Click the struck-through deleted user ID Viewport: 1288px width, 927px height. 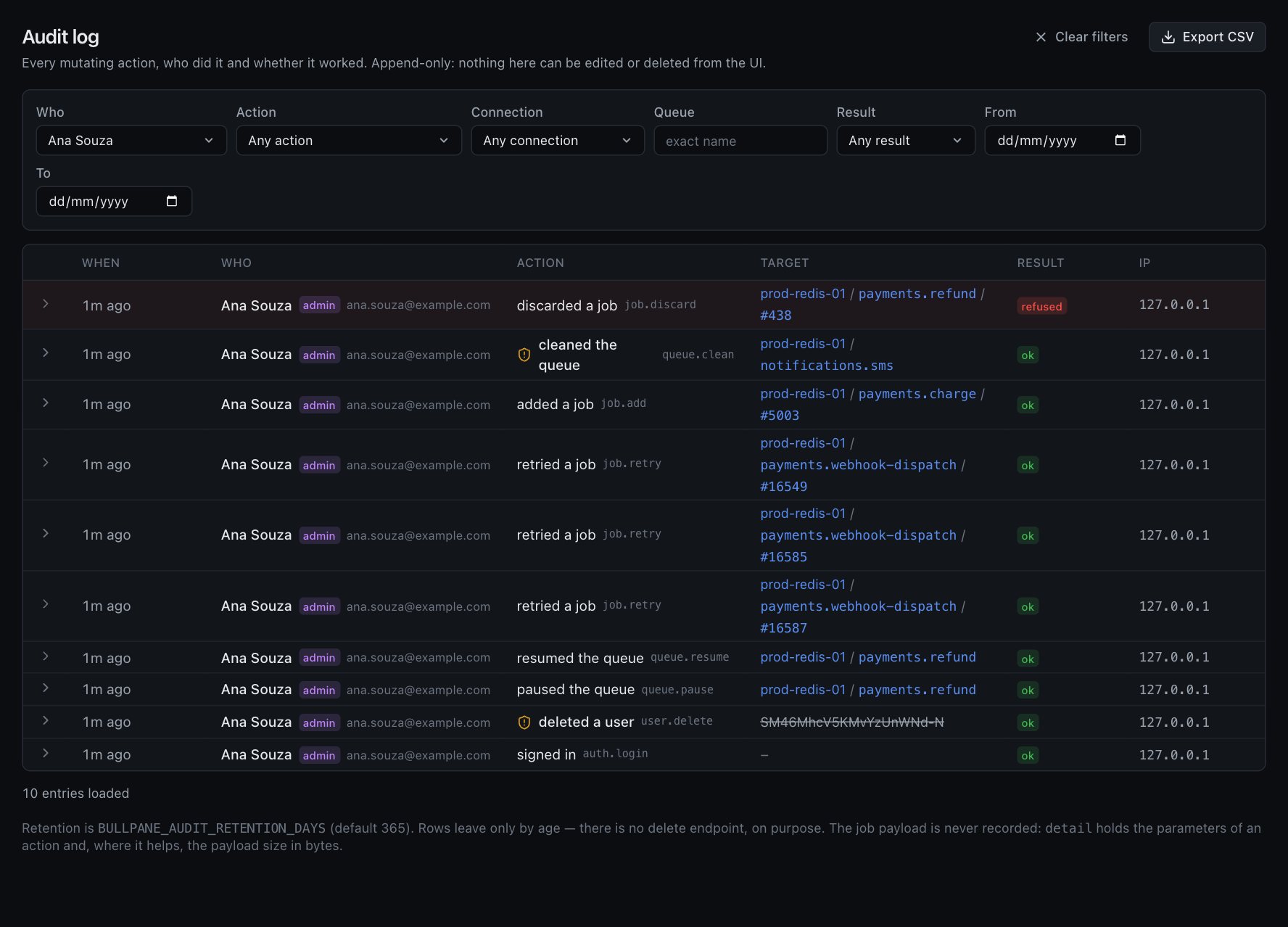coord(852,722)
